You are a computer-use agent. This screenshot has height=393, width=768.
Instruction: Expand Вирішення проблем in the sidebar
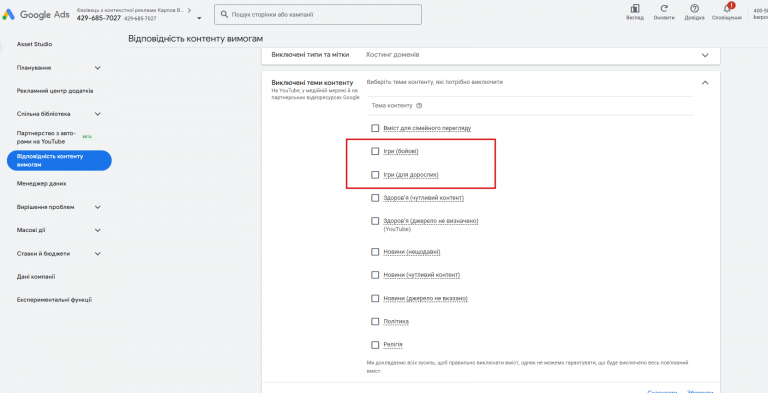97,207
